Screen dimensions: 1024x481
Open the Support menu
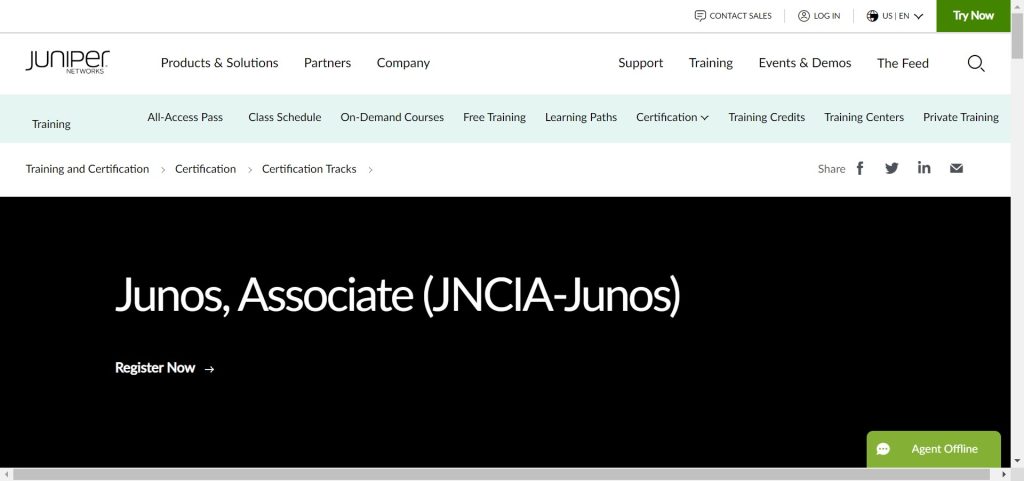[641, 63]
